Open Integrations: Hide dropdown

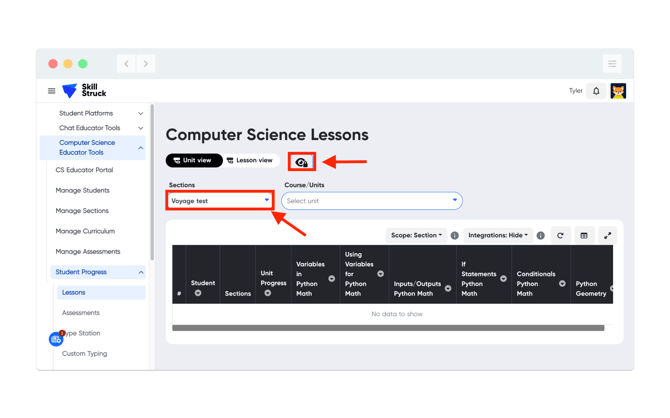tap(498, 235)
